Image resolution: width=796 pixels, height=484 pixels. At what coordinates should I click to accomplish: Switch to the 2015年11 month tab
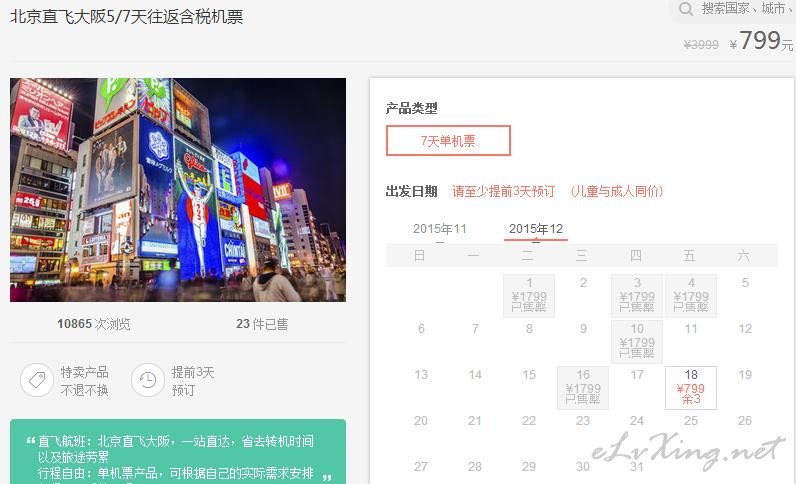[440, 229]
